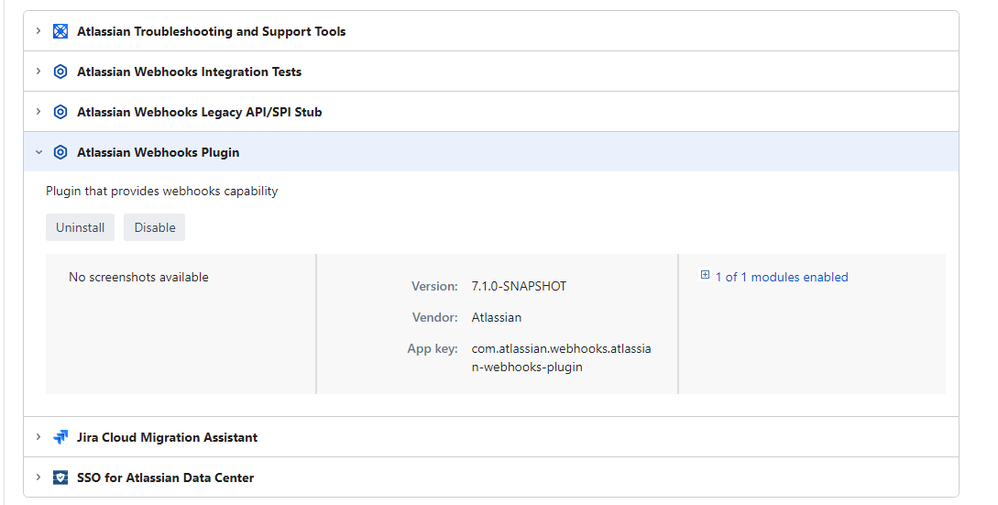Expand Atlassian Webhooks Legacy API/SPI Stub chevron
This screenshot has width=998, height=505.
coord(38,111)
